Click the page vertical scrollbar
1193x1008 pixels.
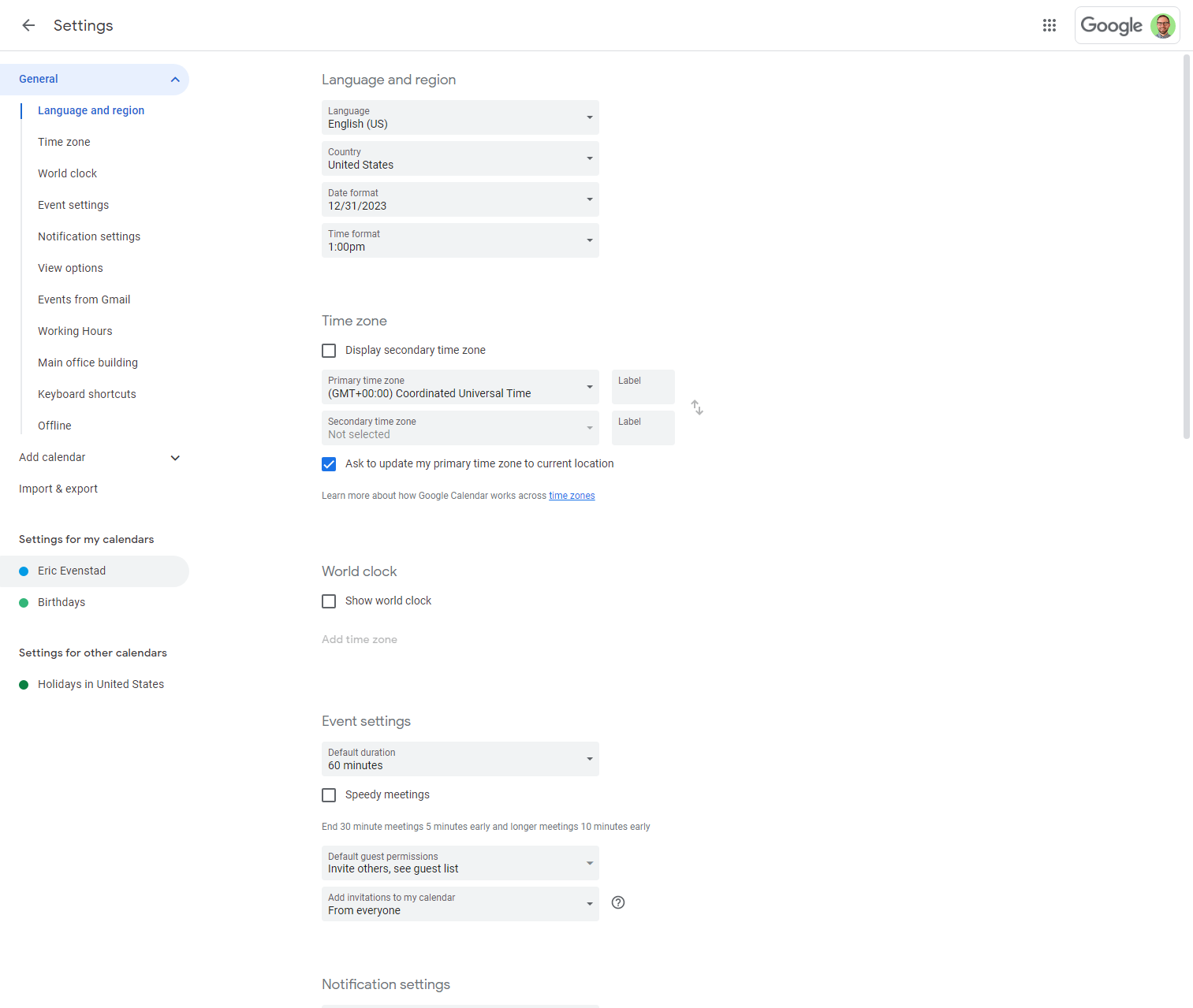1187,247
